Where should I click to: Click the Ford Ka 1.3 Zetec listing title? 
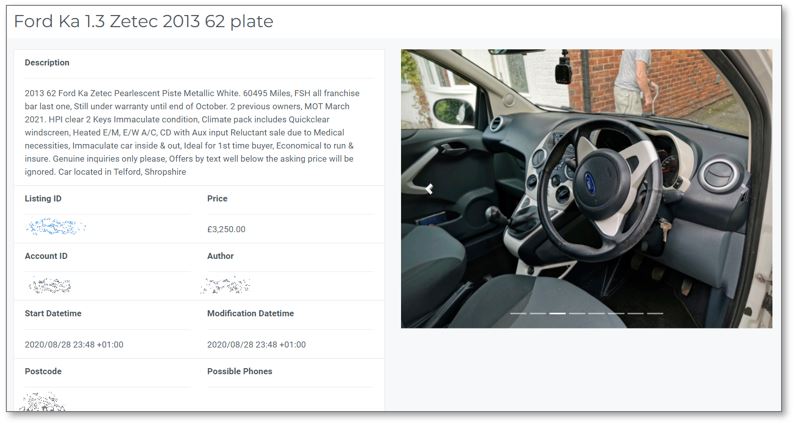click(x=143, y=21)
